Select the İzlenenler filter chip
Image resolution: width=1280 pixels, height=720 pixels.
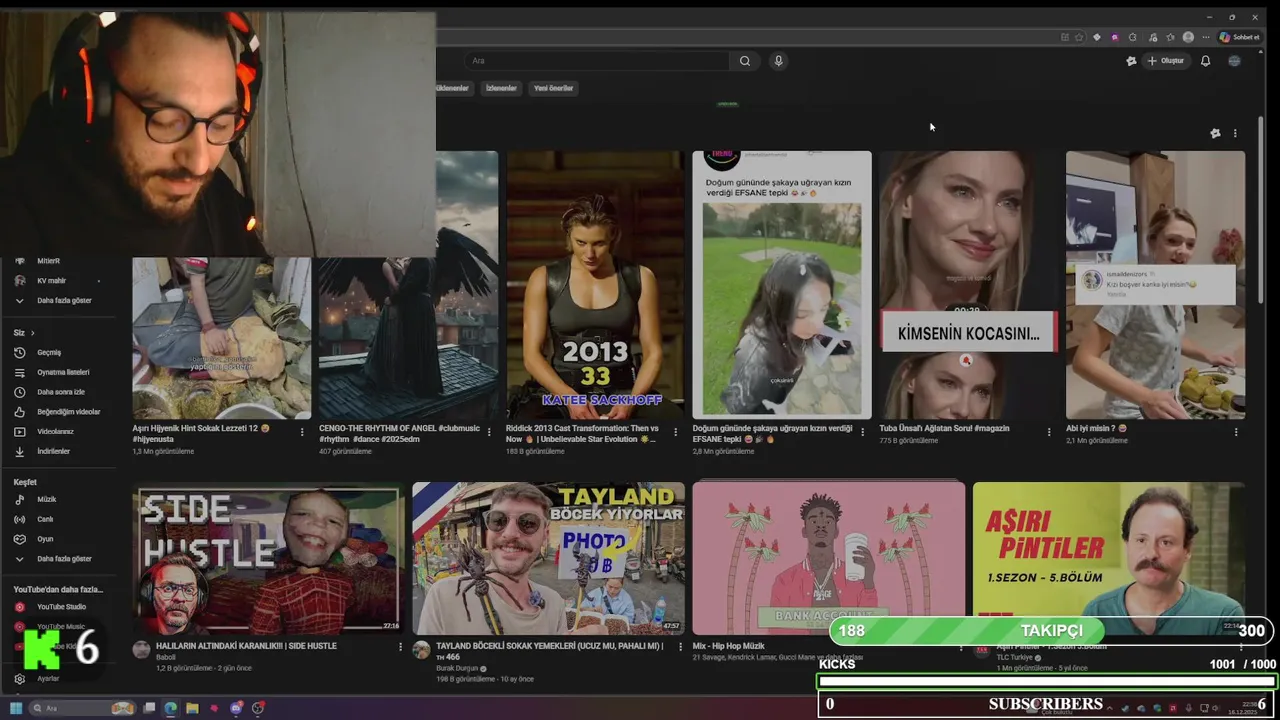501,88
